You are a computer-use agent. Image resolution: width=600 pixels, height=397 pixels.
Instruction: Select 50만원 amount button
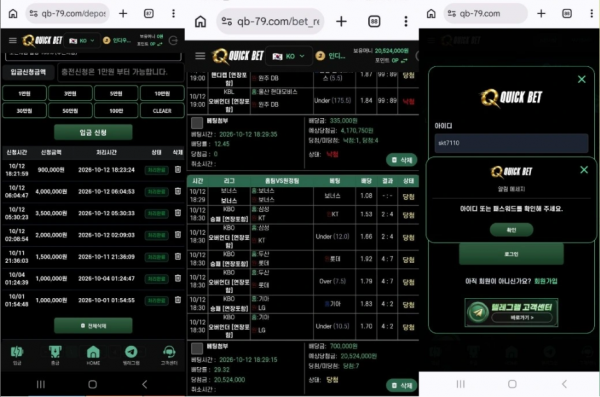[x=70, y=111]
